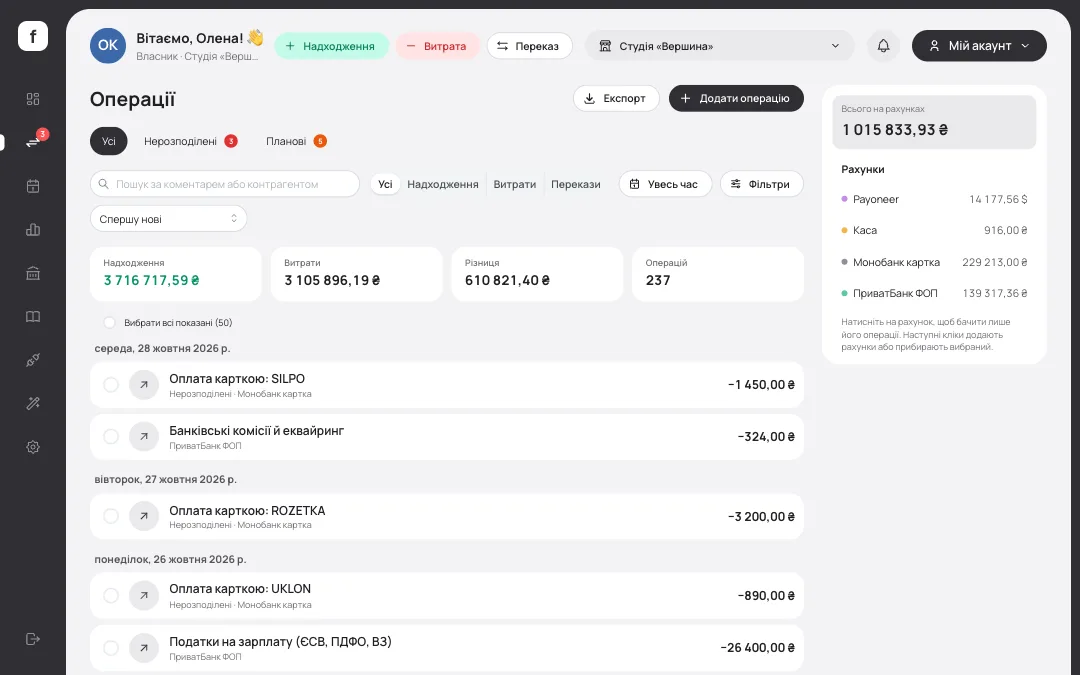Viewport: 1080px width, 675px height.
Task: Filter by the Каса account
Action: (x=934, y=230)
